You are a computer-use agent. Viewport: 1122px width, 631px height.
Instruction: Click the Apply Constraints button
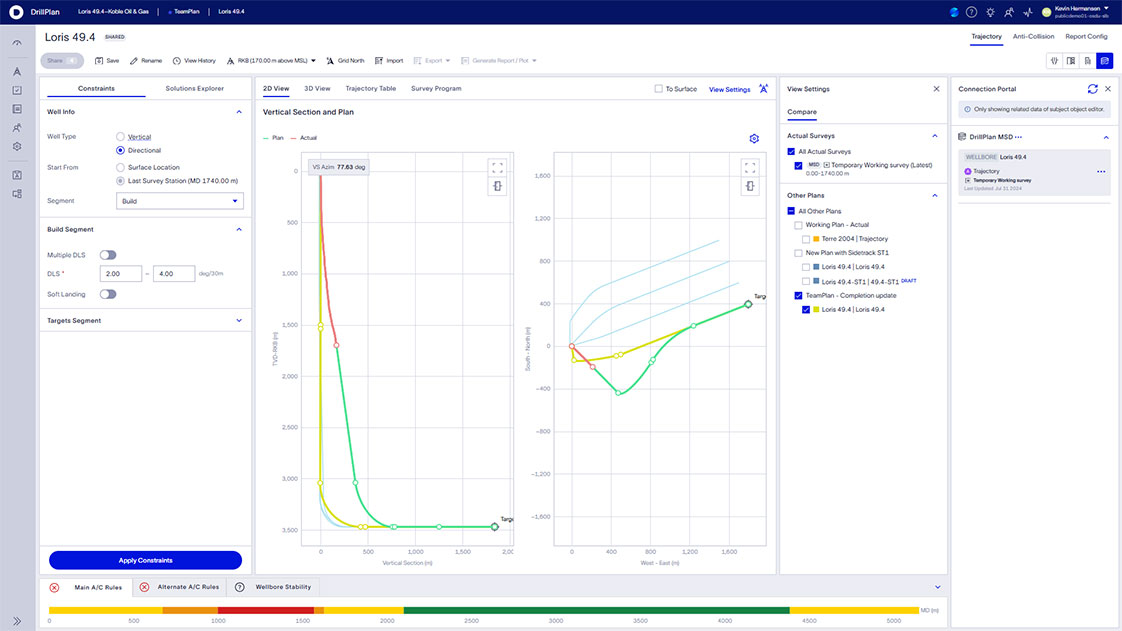coord(145,560)
